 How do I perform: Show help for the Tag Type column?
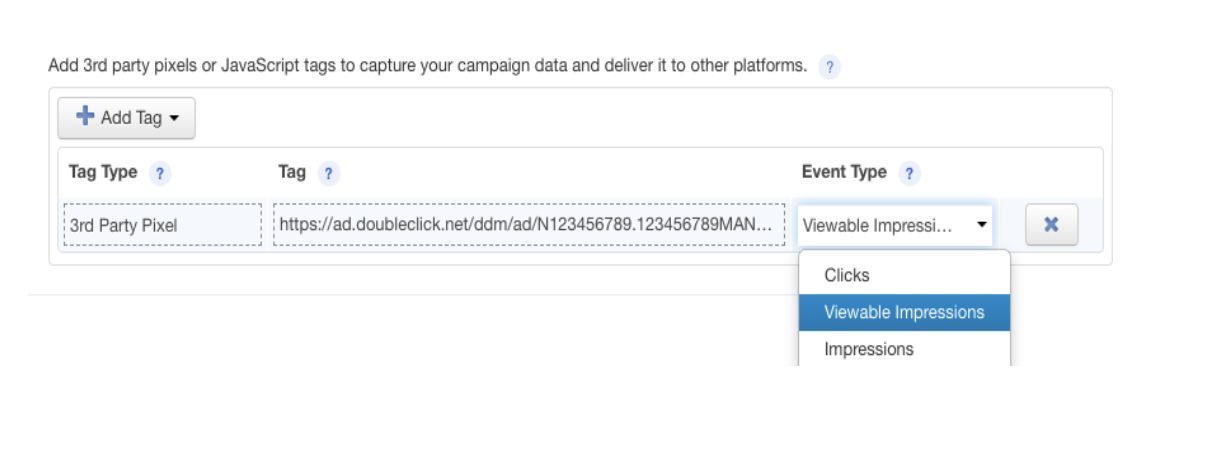[160, 173]
